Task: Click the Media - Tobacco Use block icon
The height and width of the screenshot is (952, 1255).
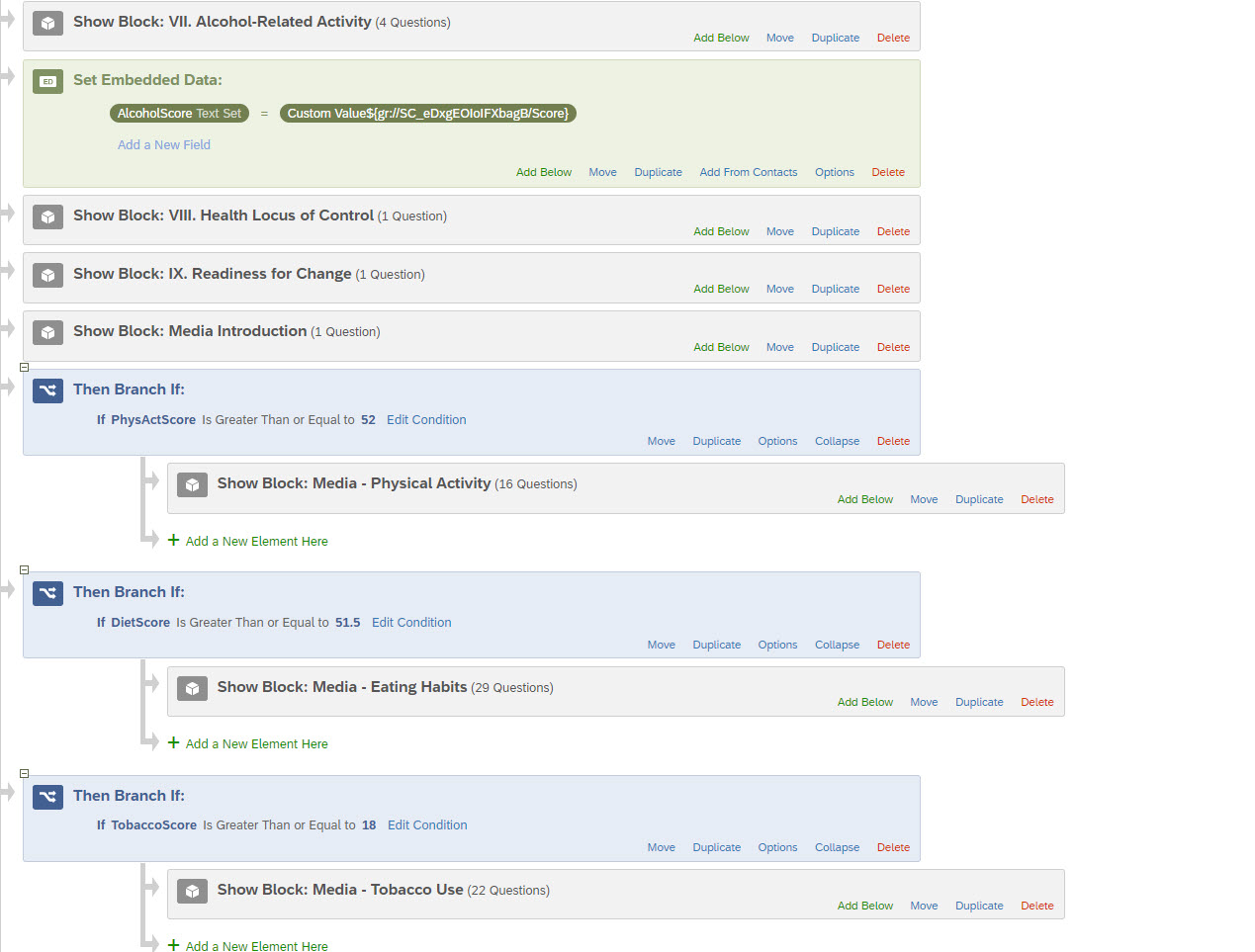Action: pyautogui.click(x=192, y=891)
